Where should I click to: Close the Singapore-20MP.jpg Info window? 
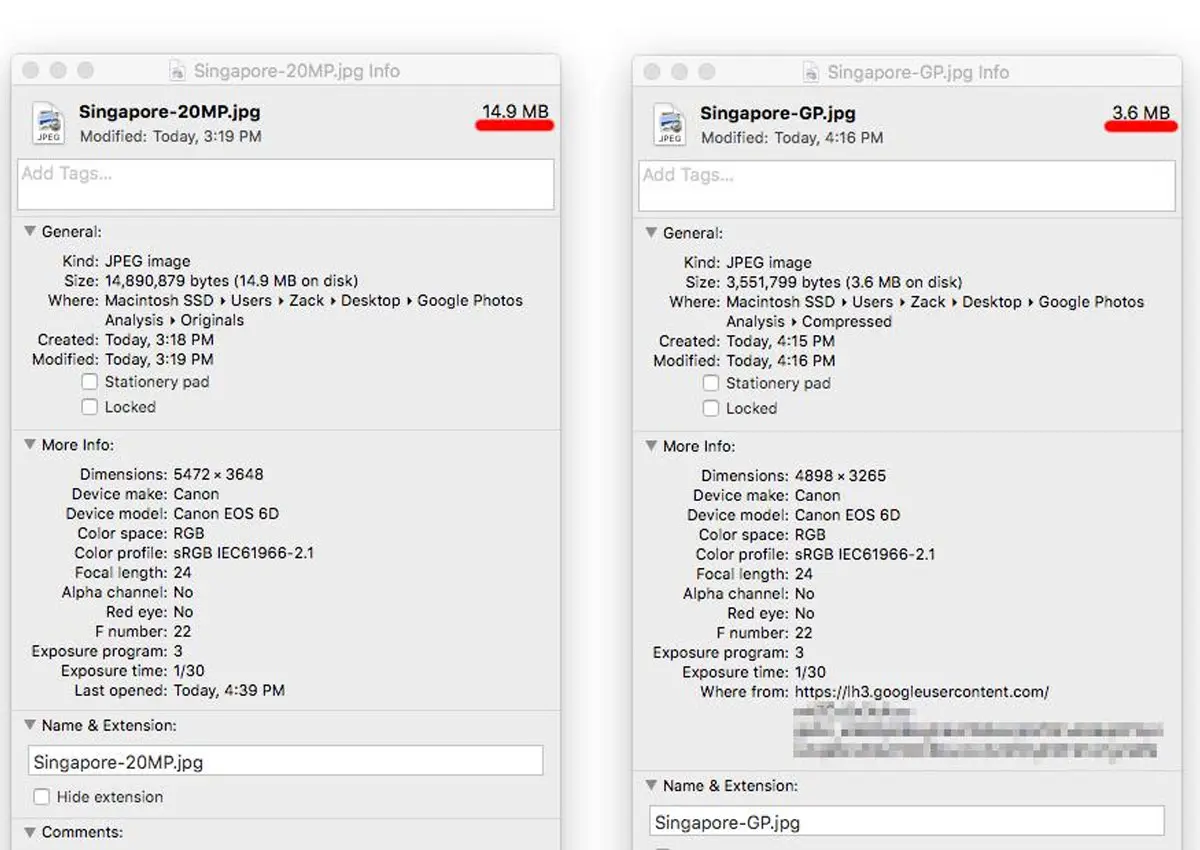(x=31, y=70)
